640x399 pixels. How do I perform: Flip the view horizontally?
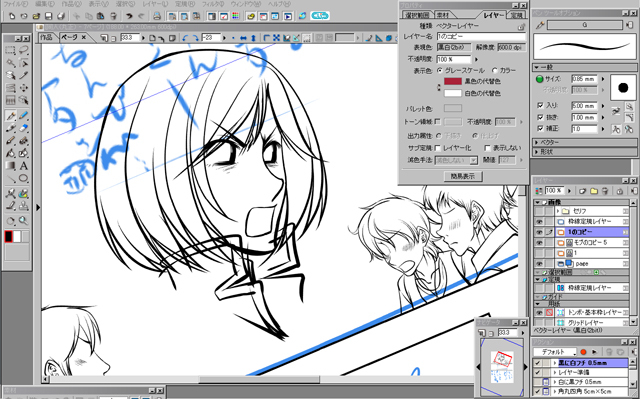244,38
